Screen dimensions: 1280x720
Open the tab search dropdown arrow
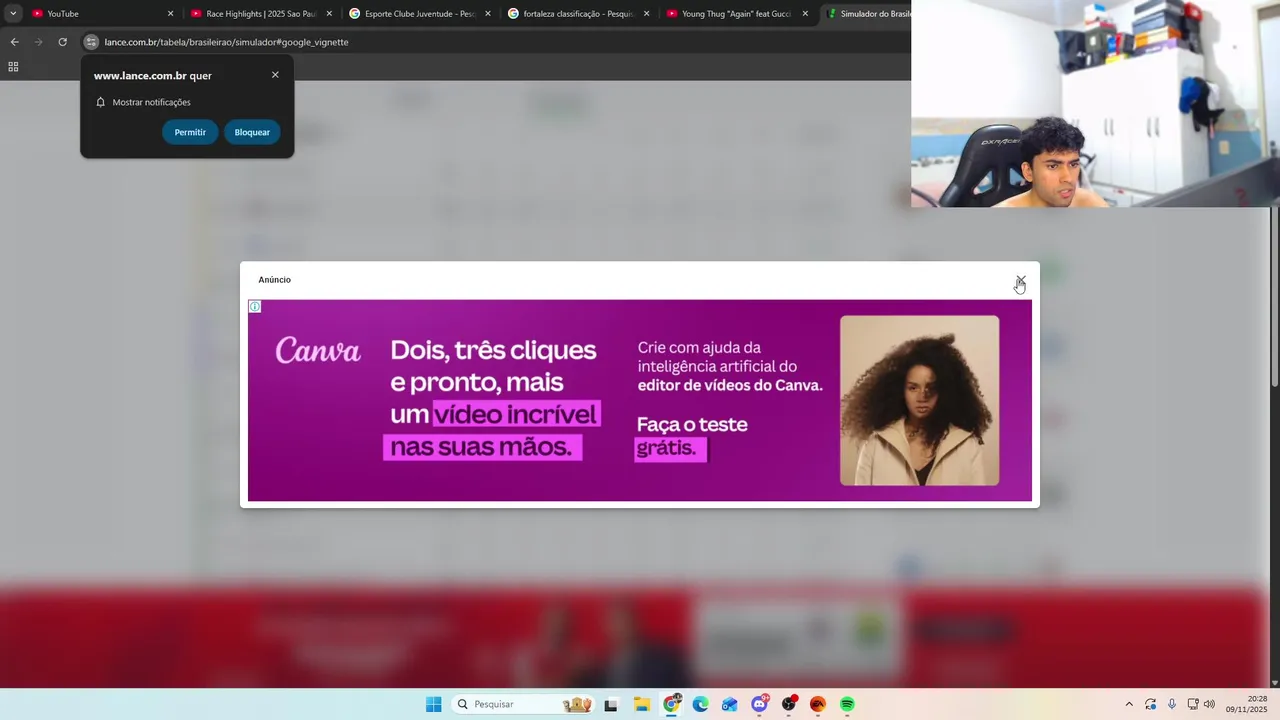click(x=13, y=13)
